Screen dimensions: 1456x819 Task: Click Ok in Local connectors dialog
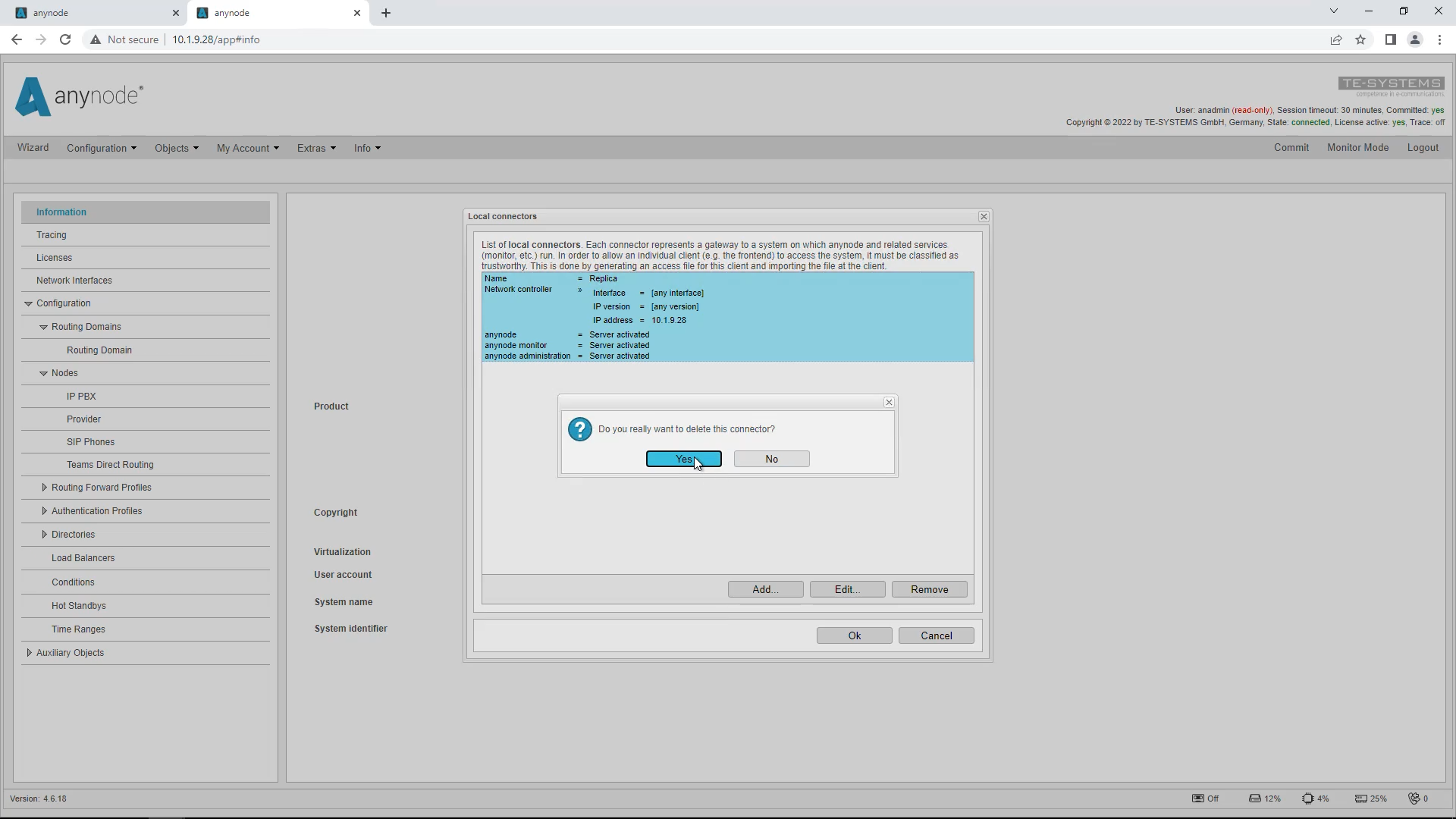[x=854, y=635]
